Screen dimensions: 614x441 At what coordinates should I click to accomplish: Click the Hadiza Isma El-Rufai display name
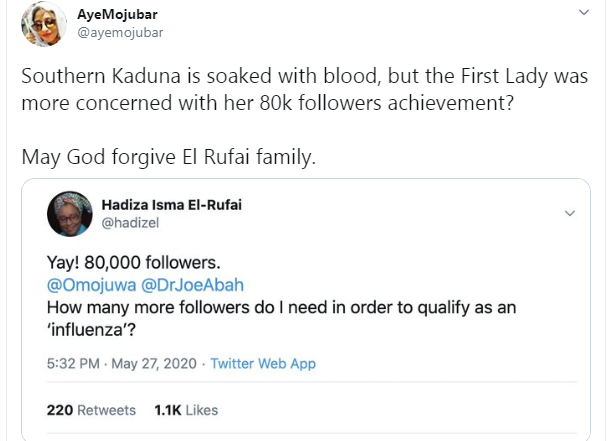click(x=172, y=205)
